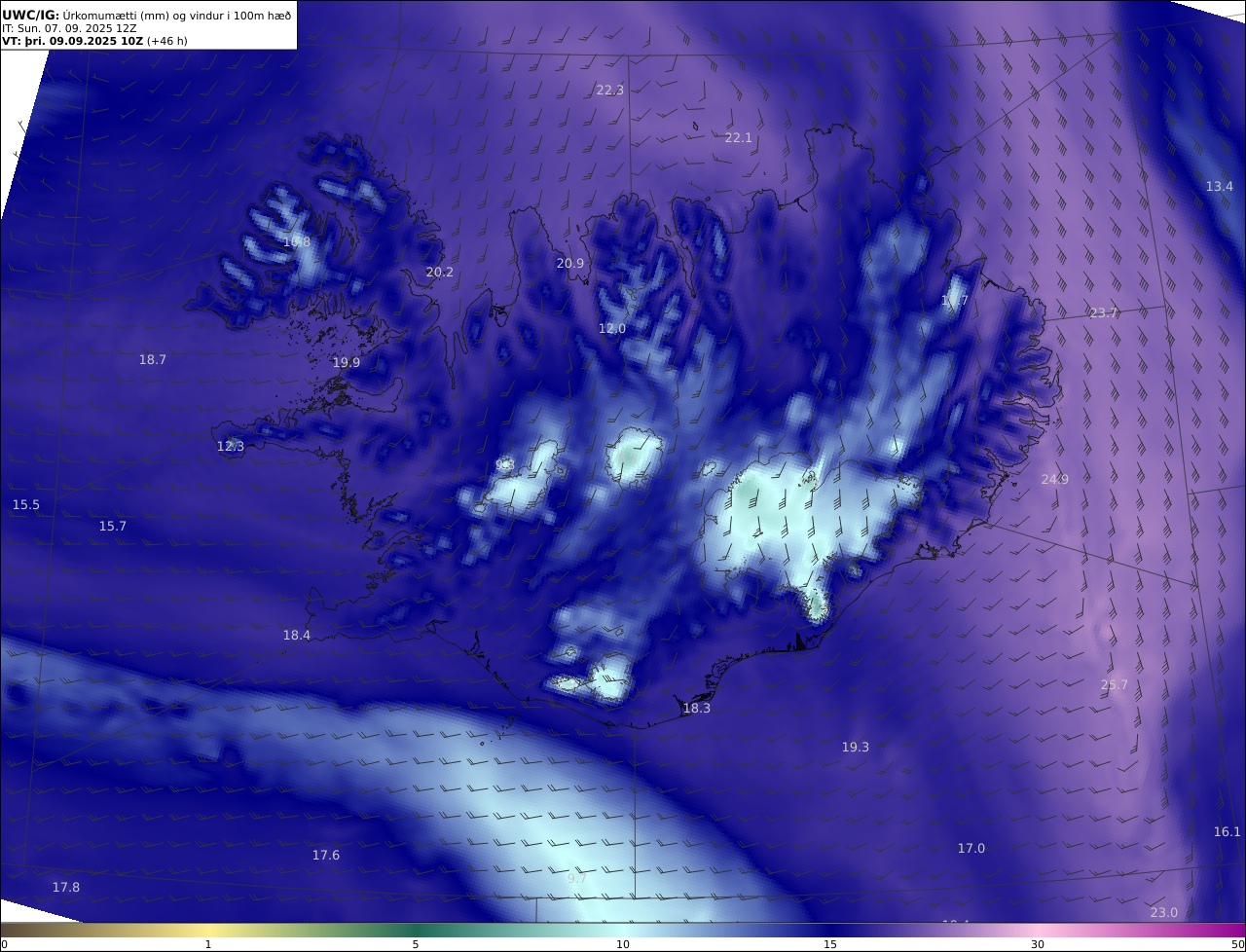Click the 13.4 value on the map
This screenshot has height=952, width=1246.
(1220, 186)
